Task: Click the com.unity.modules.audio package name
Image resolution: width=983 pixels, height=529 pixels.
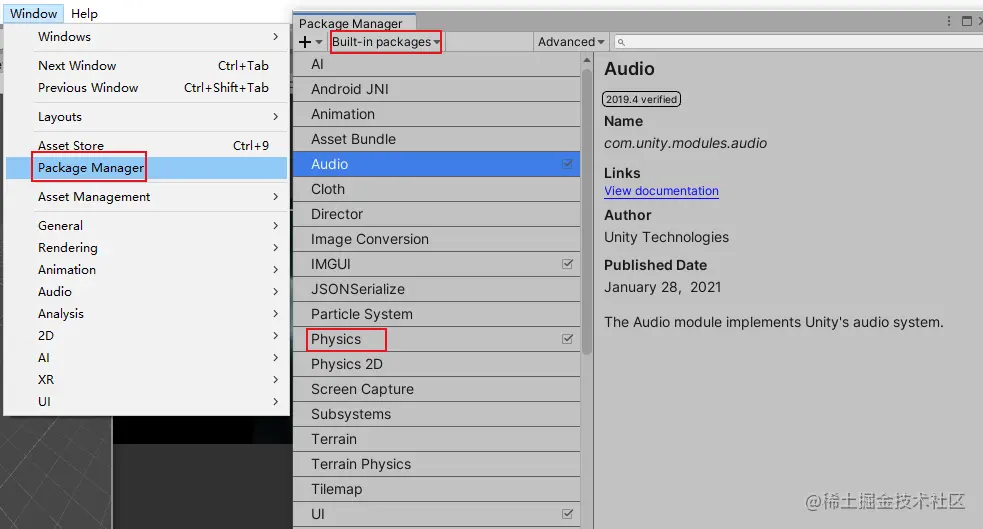Action: click(685, 143)
